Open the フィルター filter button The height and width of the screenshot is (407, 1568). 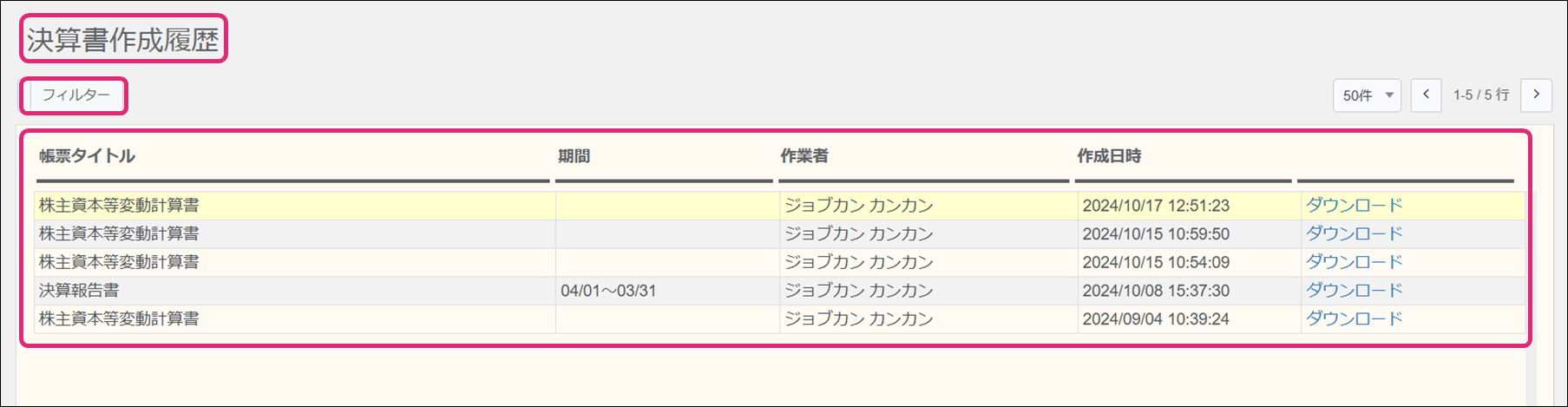pos(75,95)
